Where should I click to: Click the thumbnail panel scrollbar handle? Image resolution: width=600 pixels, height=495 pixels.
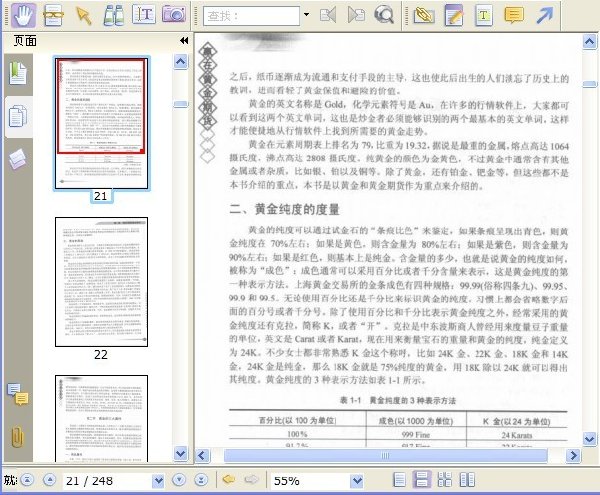point(181,104)
